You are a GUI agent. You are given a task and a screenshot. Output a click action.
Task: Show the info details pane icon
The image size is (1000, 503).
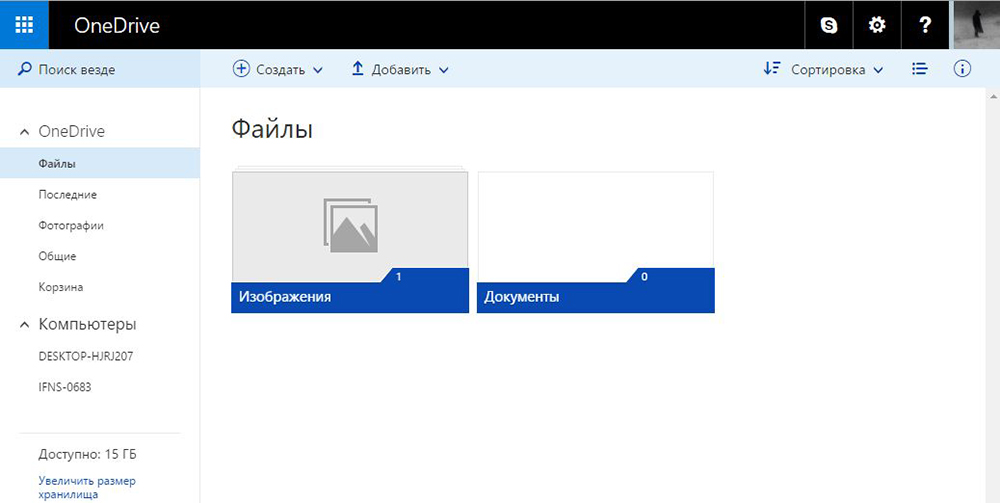pos(963,69)
